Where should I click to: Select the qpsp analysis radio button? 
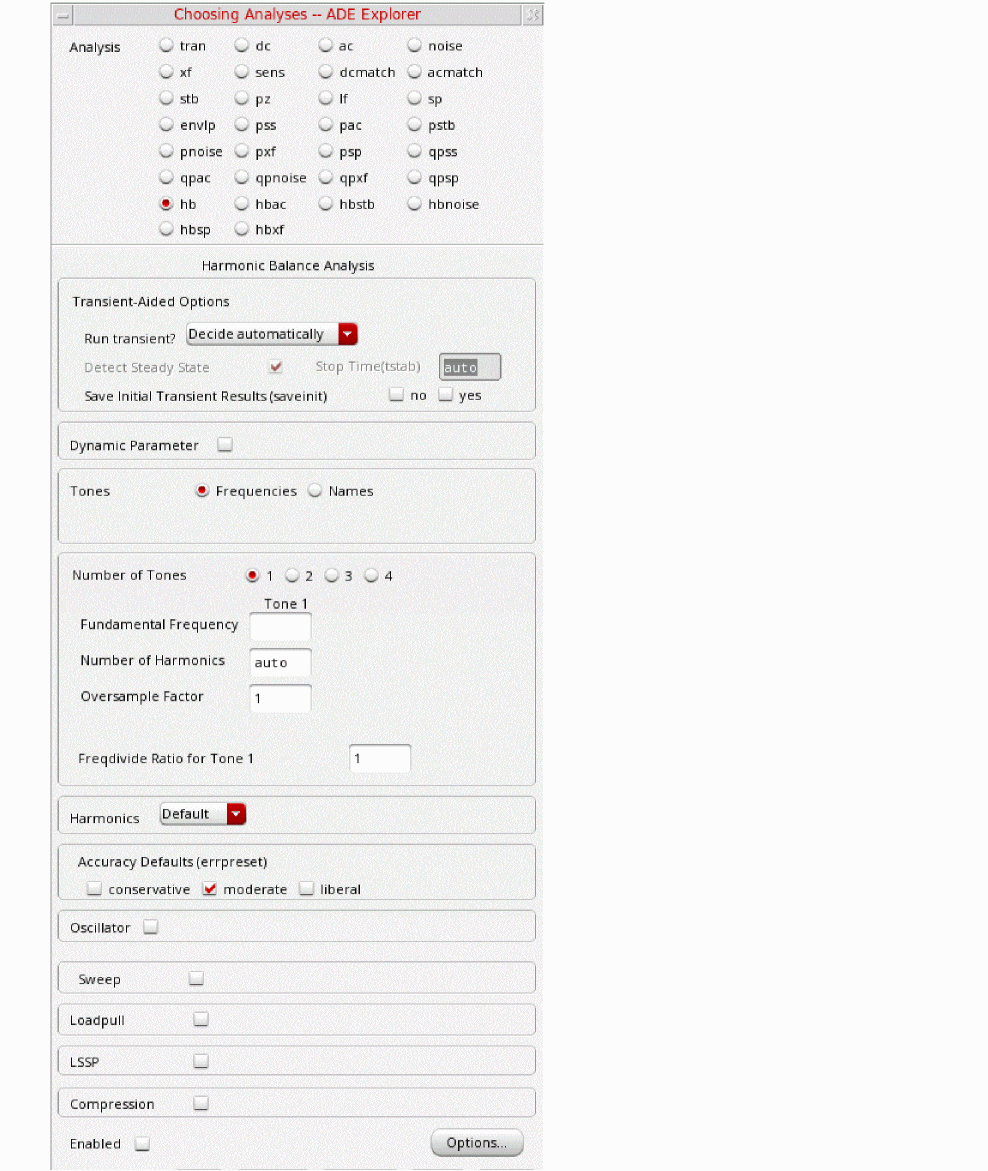pyautogui.click(x=414, y=177)
